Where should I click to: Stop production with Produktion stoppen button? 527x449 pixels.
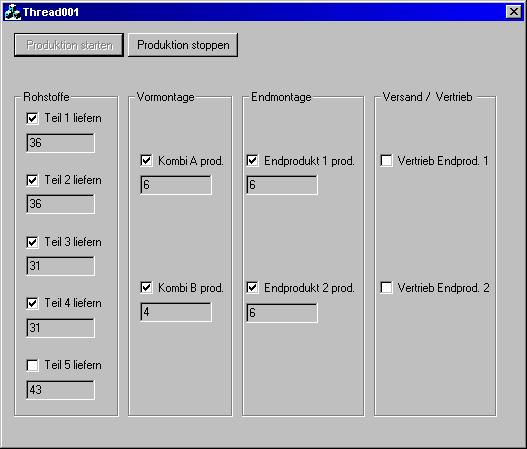click(183, 45)
